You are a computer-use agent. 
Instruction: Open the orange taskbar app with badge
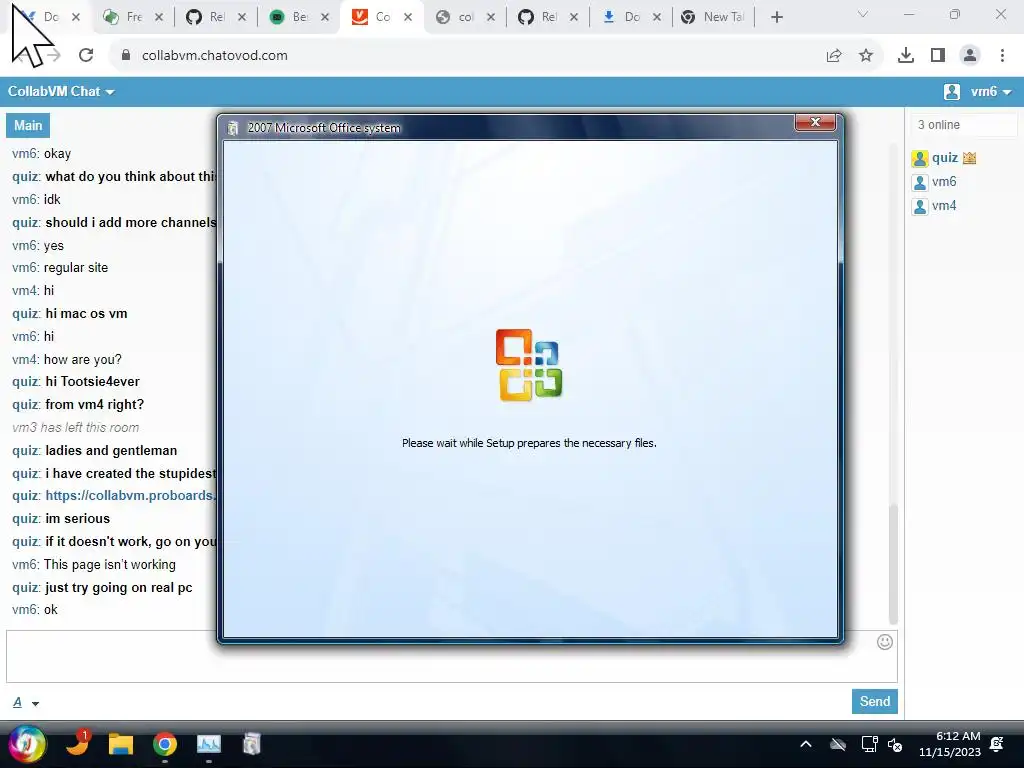[x=78, y=743]
